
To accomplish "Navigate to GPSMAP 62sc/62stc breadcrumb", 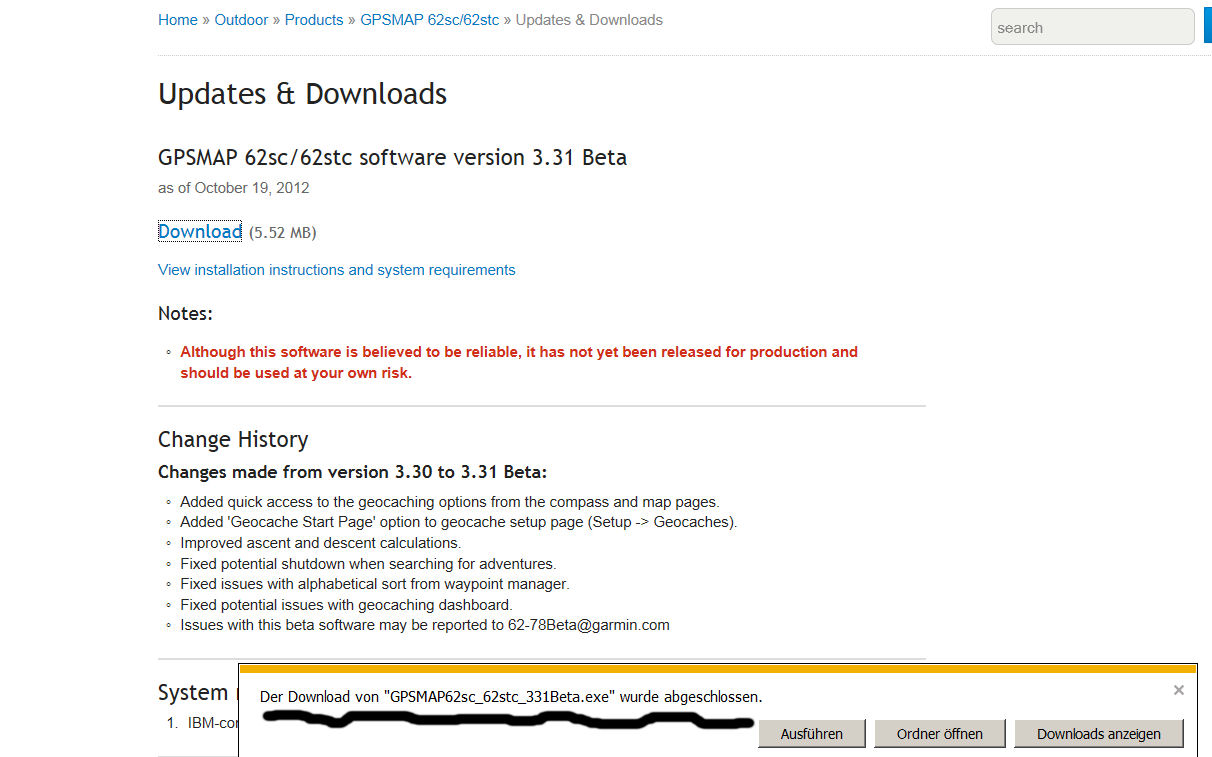I will pyautogui.click(x=430, y=20).
